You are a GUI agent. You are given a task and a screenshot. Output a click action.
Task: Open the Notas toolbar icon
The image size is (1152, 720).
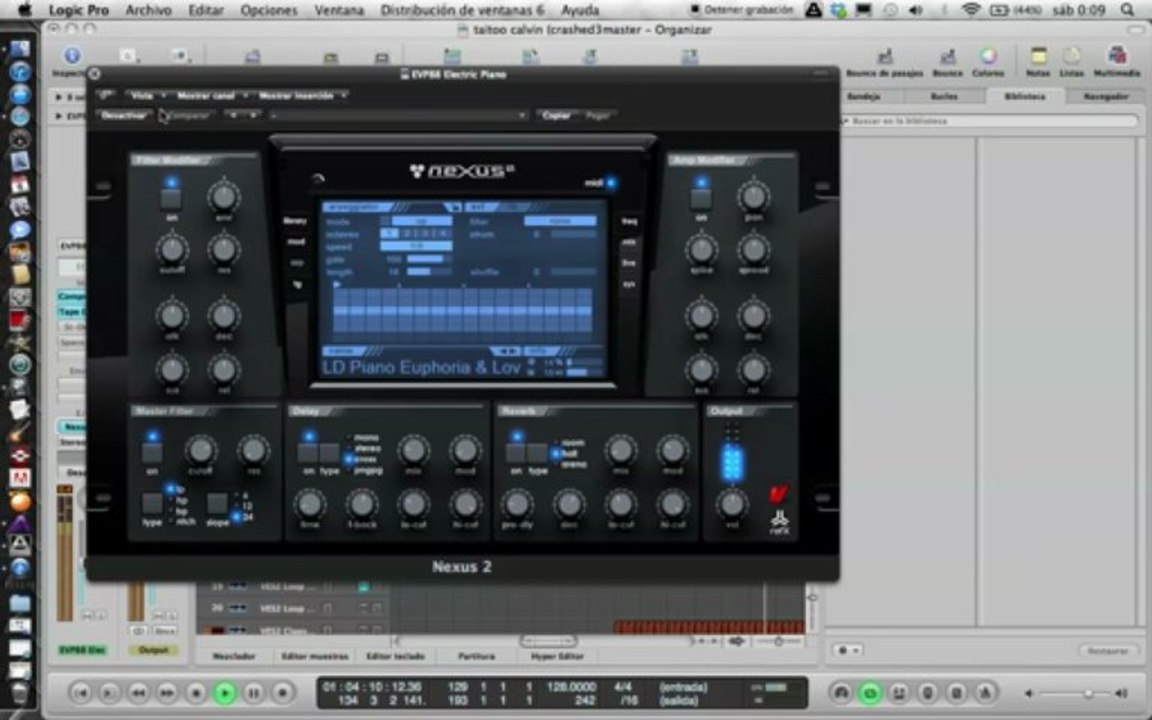(x=1038, y=57)
